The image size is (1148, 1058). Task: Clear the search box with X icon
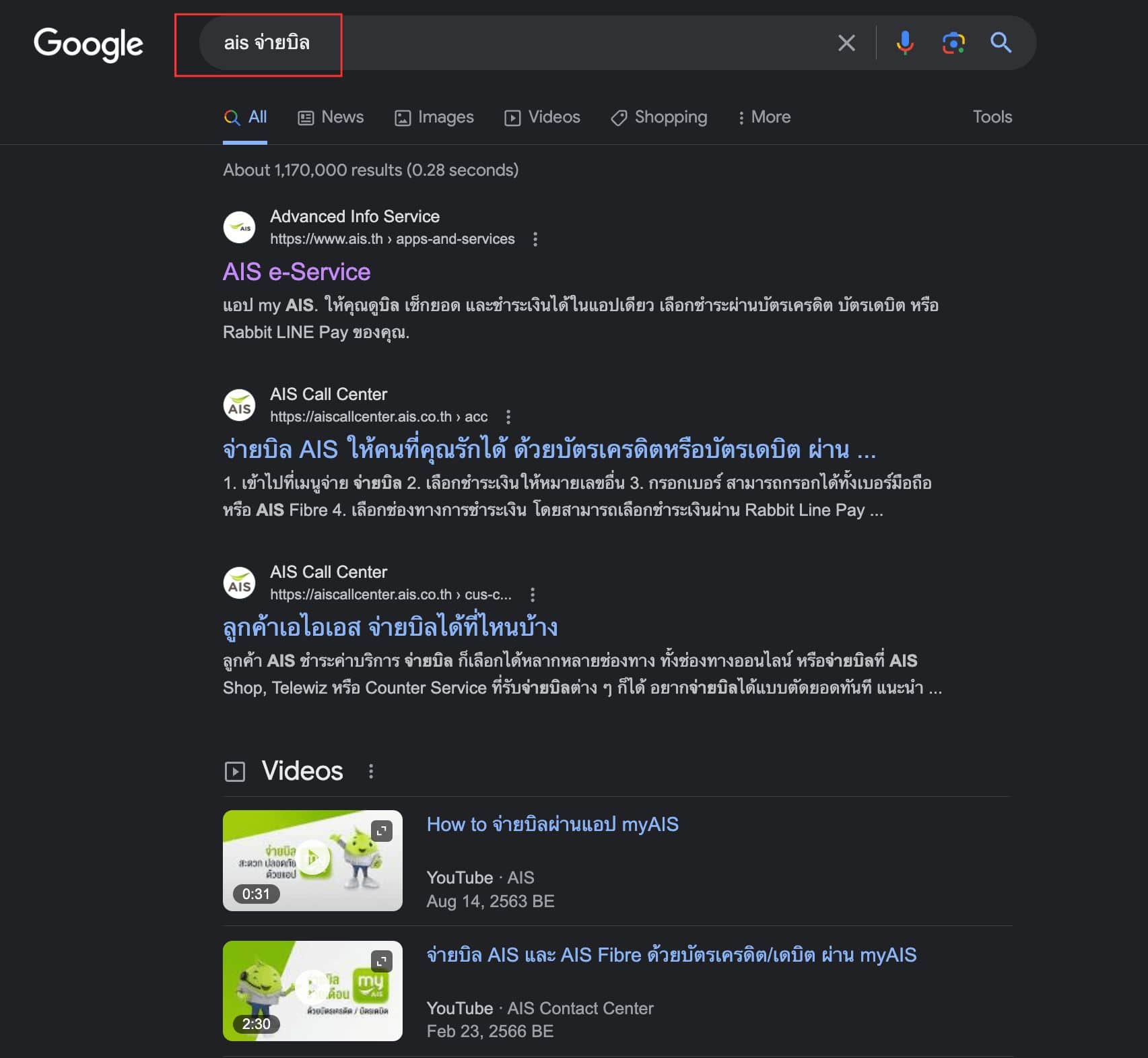point(846,43)
